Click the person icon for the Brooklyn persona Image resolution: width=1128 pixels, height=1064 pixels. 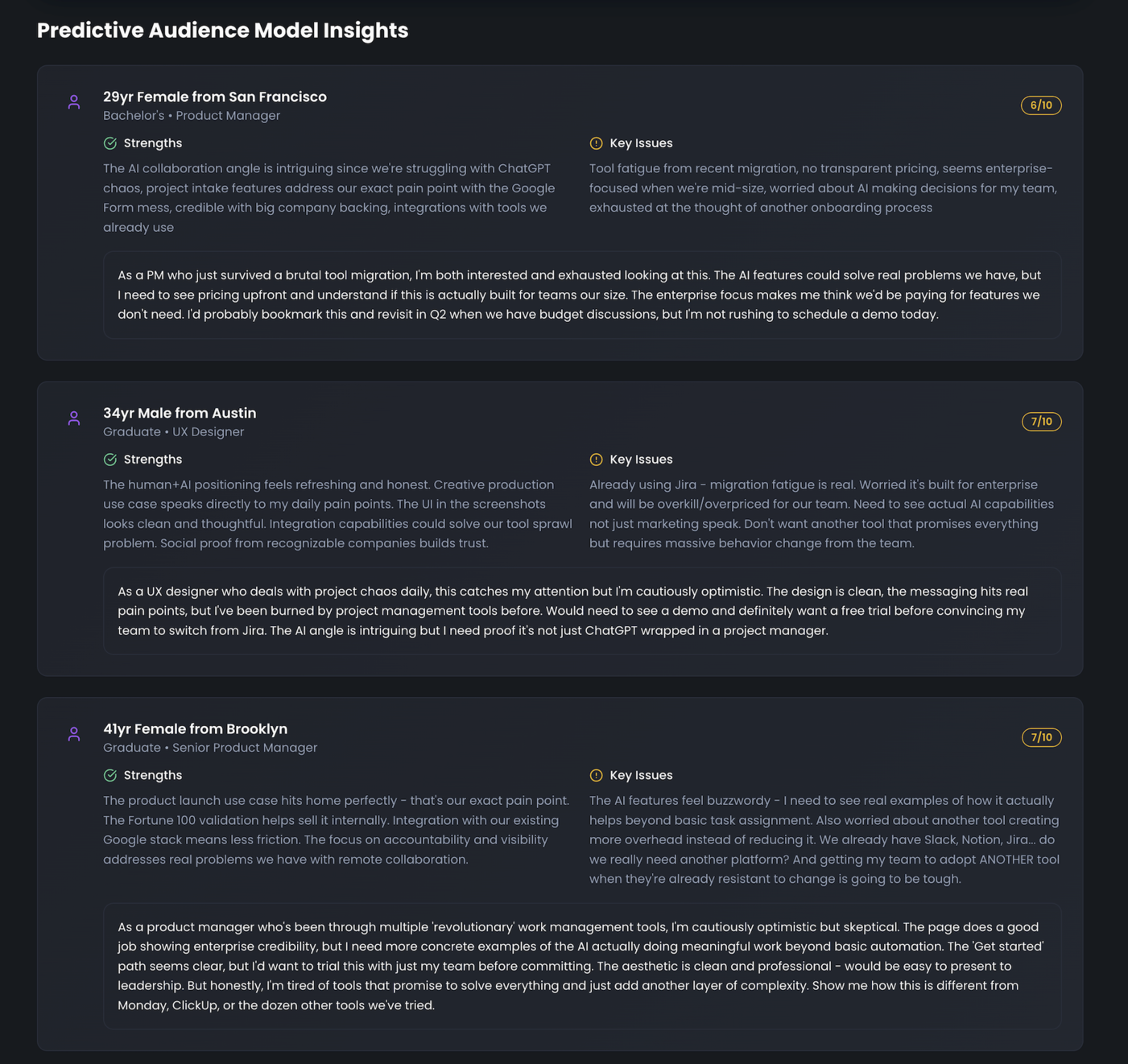click(x=74, y=734)
